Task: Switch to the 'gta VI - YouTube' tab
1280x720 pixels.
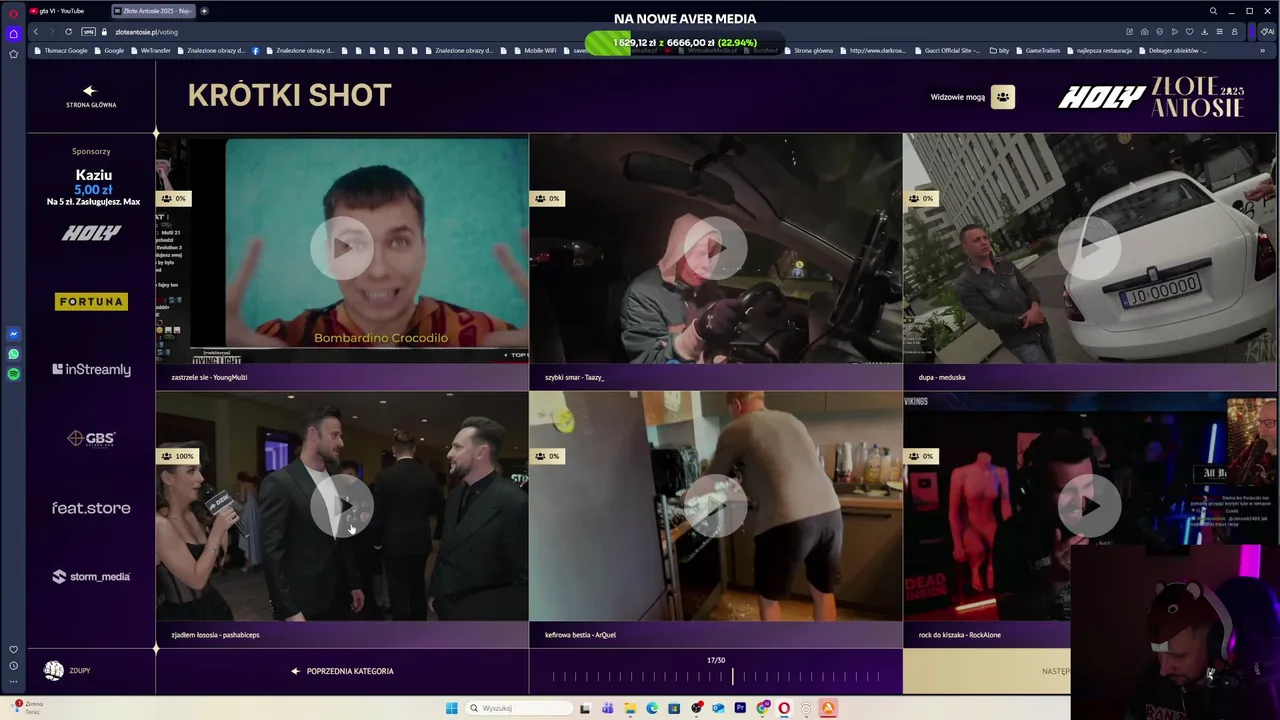Action: coord(66,11)
